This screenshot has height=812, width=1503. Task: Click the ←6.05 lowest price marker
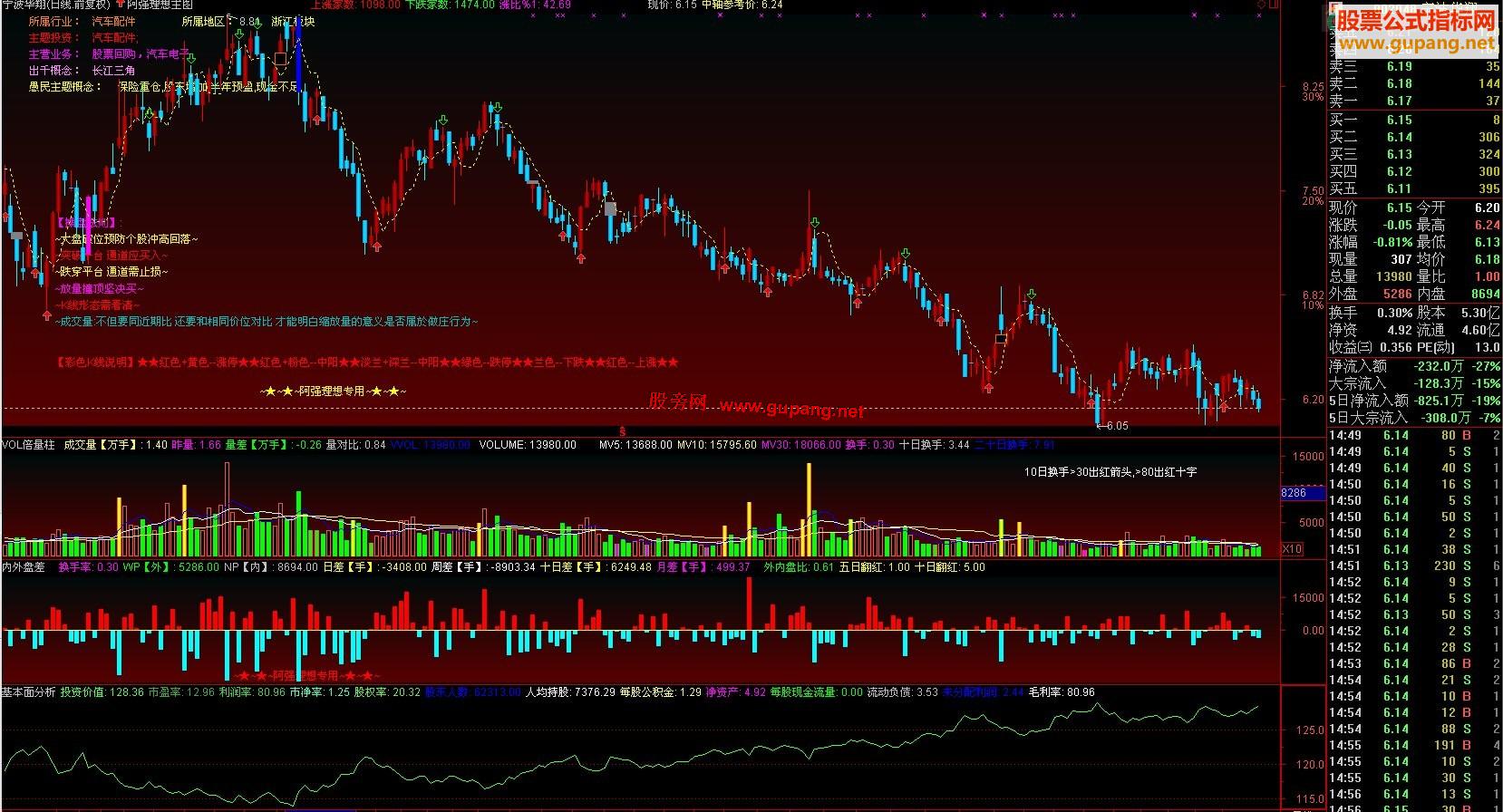point(1111,425)
